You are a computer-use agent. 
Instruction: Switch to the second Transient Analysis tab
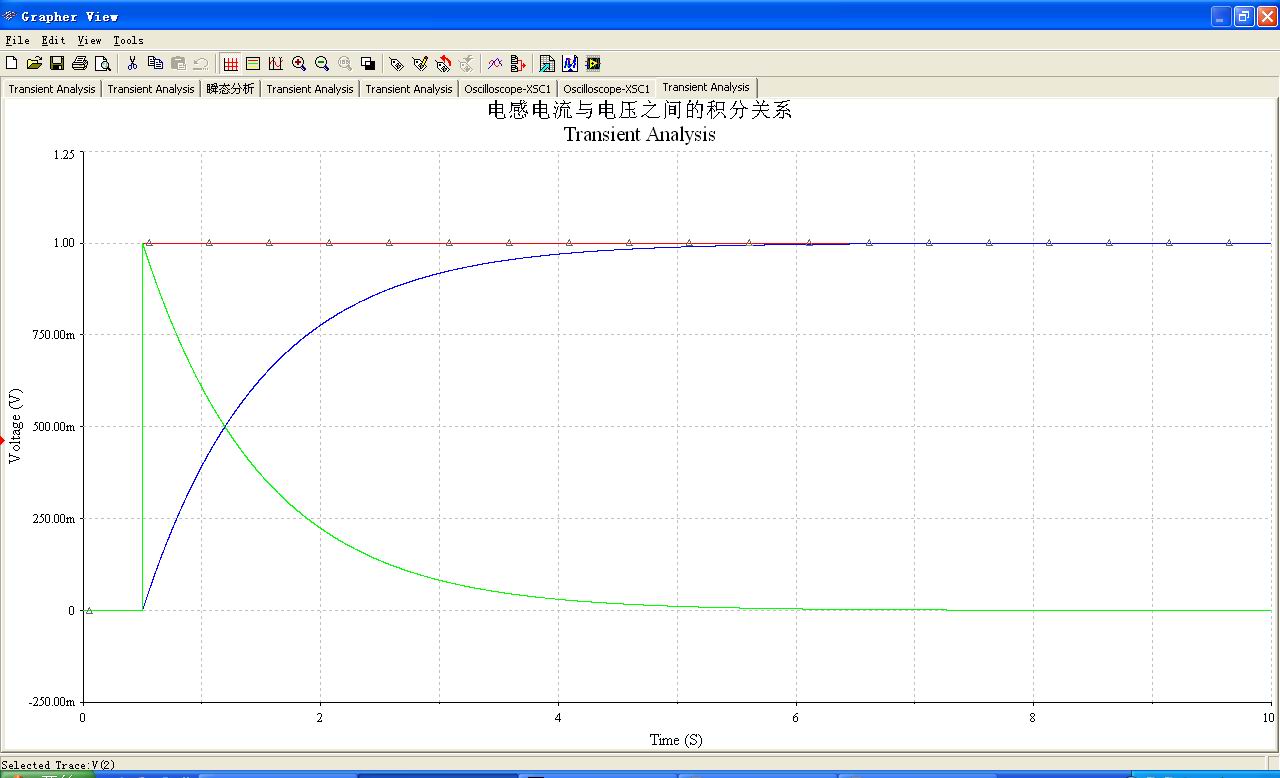coord(151,89)
